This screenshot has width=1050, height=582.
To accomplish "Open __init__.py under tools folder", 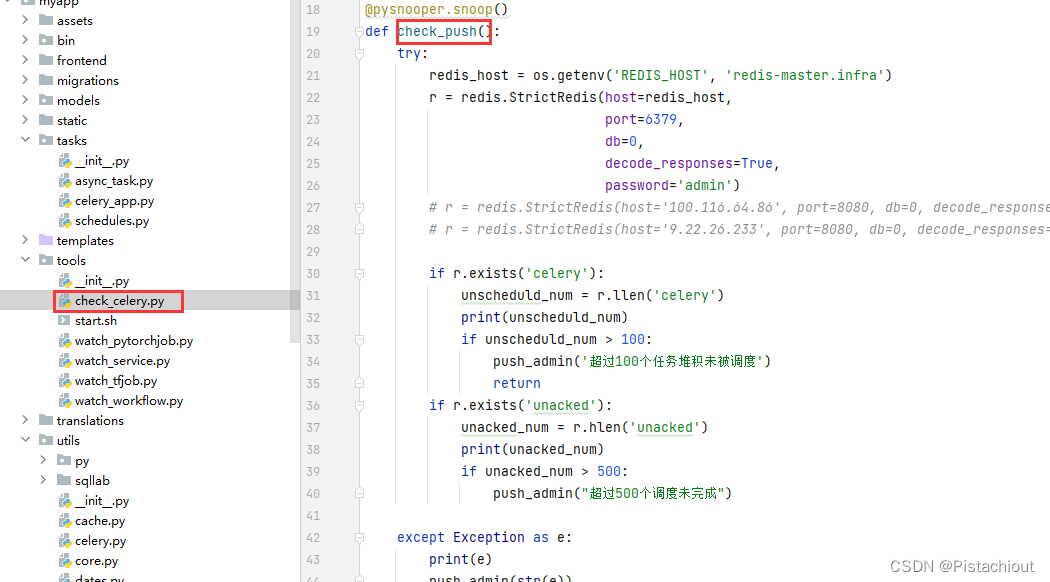I will 102,281.
